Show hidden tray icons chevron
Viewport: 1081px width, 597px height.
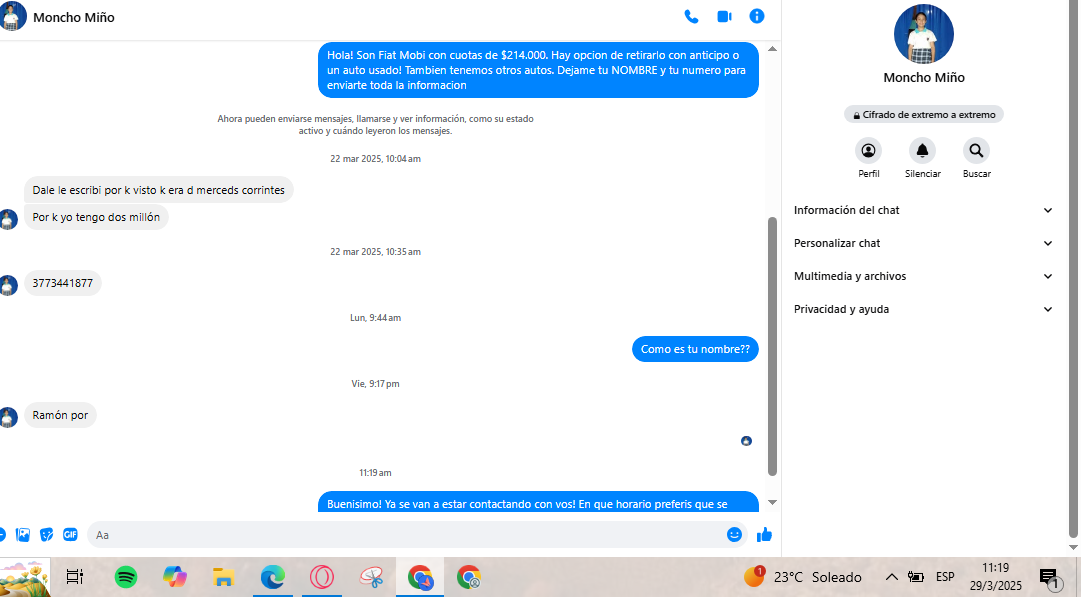click(891, 577)
